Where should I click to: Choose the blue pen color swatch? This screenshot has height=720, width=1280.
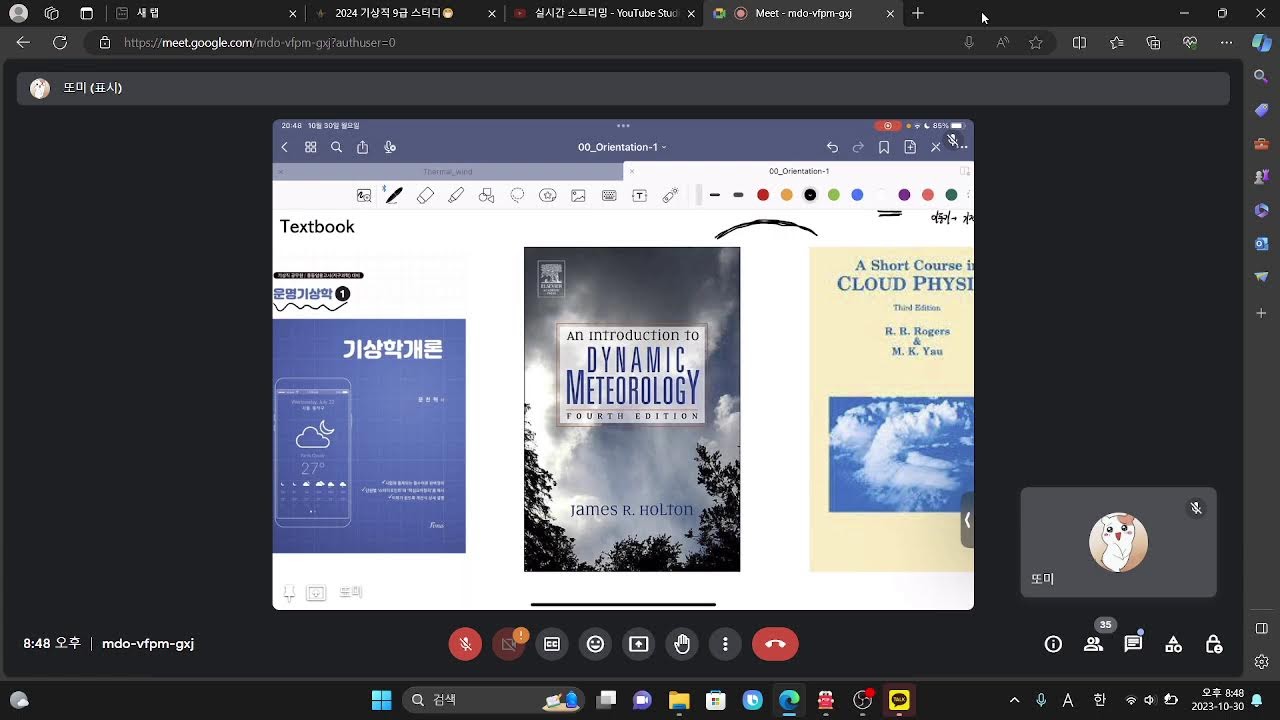click(x=857, y=195)
